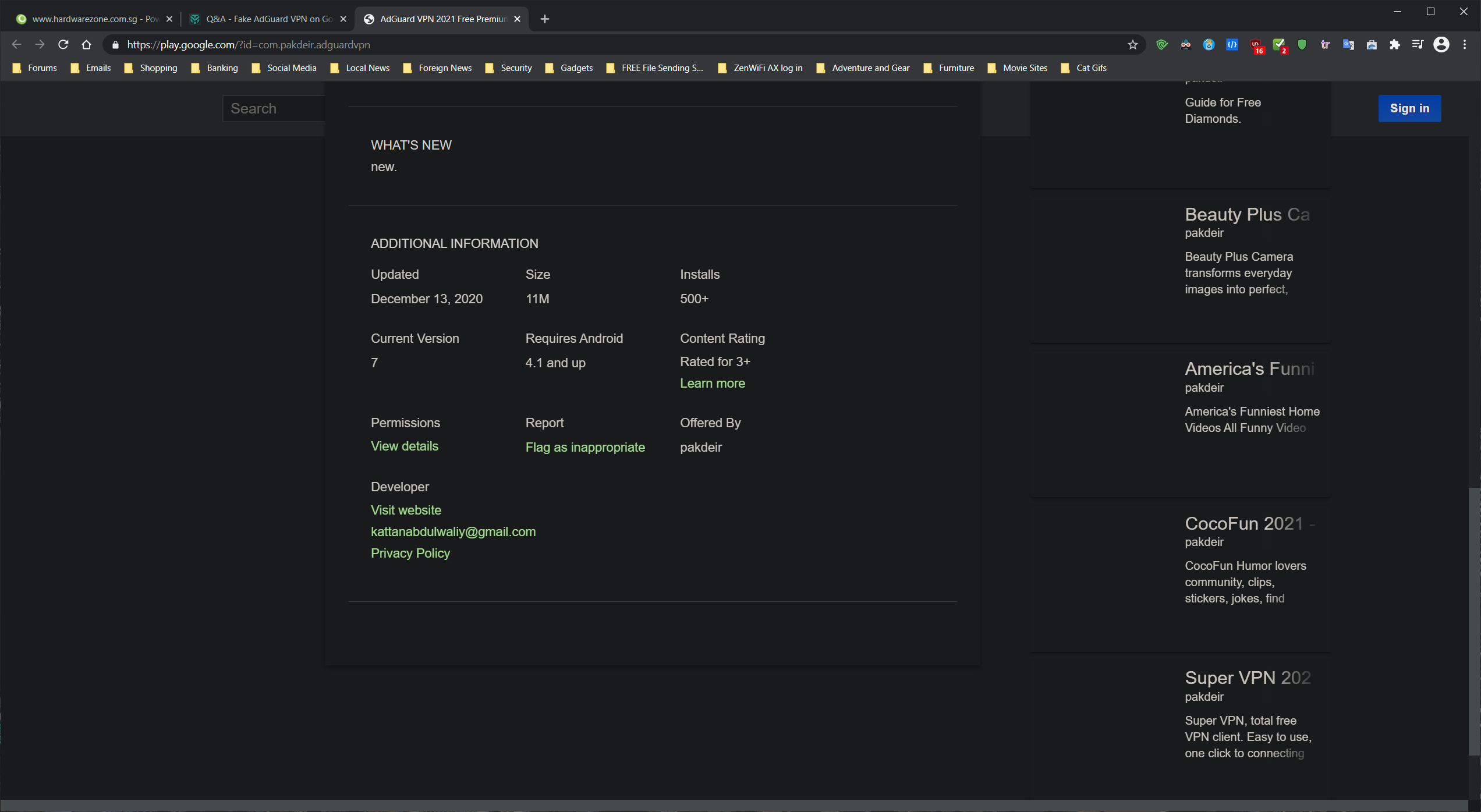
Task: Close the AdGuard VPN 2021 tab
Action: click(517, 19)
